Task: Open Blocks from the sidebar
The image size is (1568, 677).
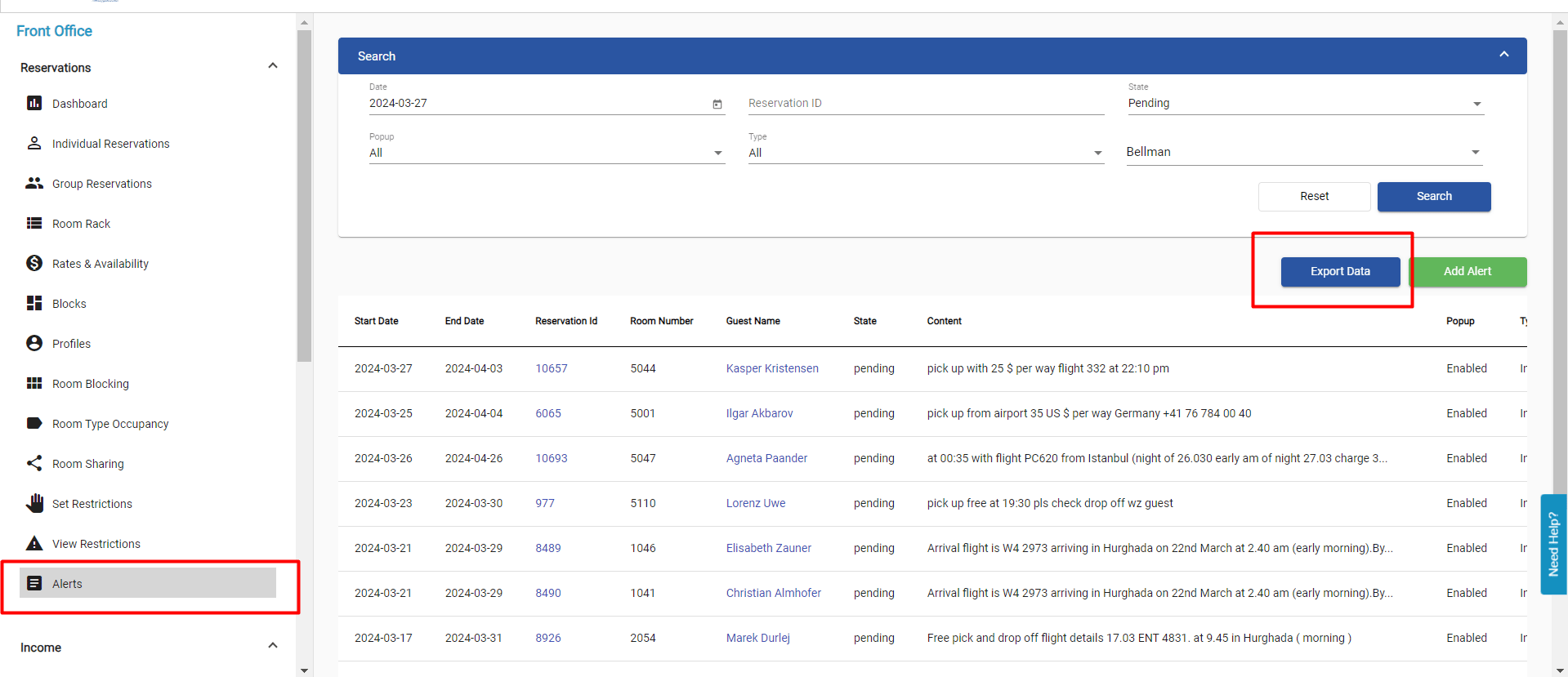Action: point(69,304)
